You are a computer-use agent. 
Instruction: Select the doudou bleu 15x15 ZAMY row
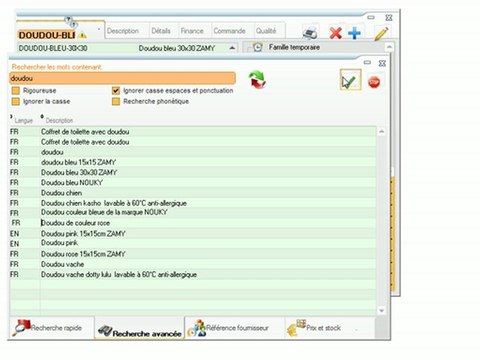193,162
